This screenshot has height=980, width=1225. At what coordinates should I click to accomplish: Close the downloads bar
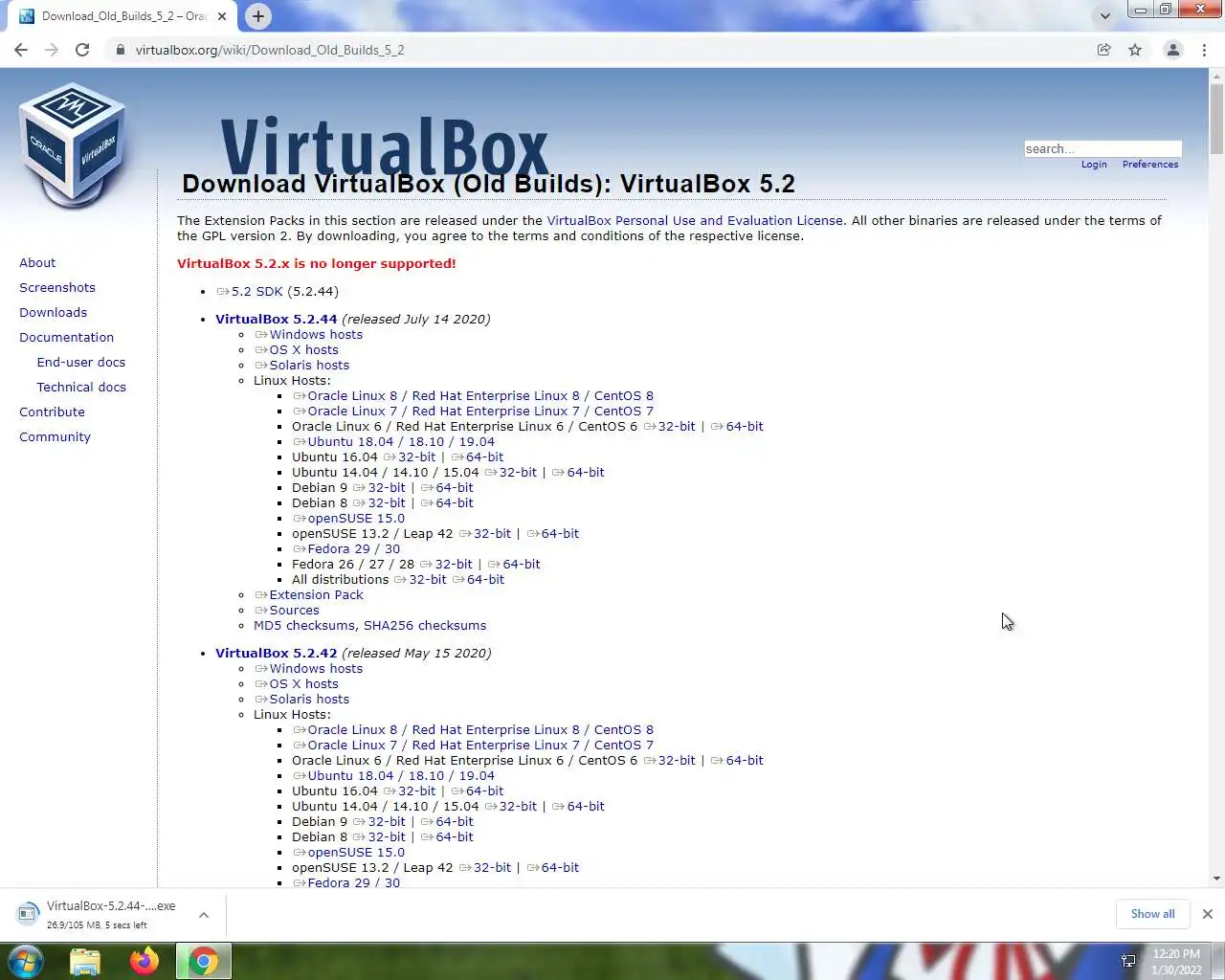(x=1208, y=914)
